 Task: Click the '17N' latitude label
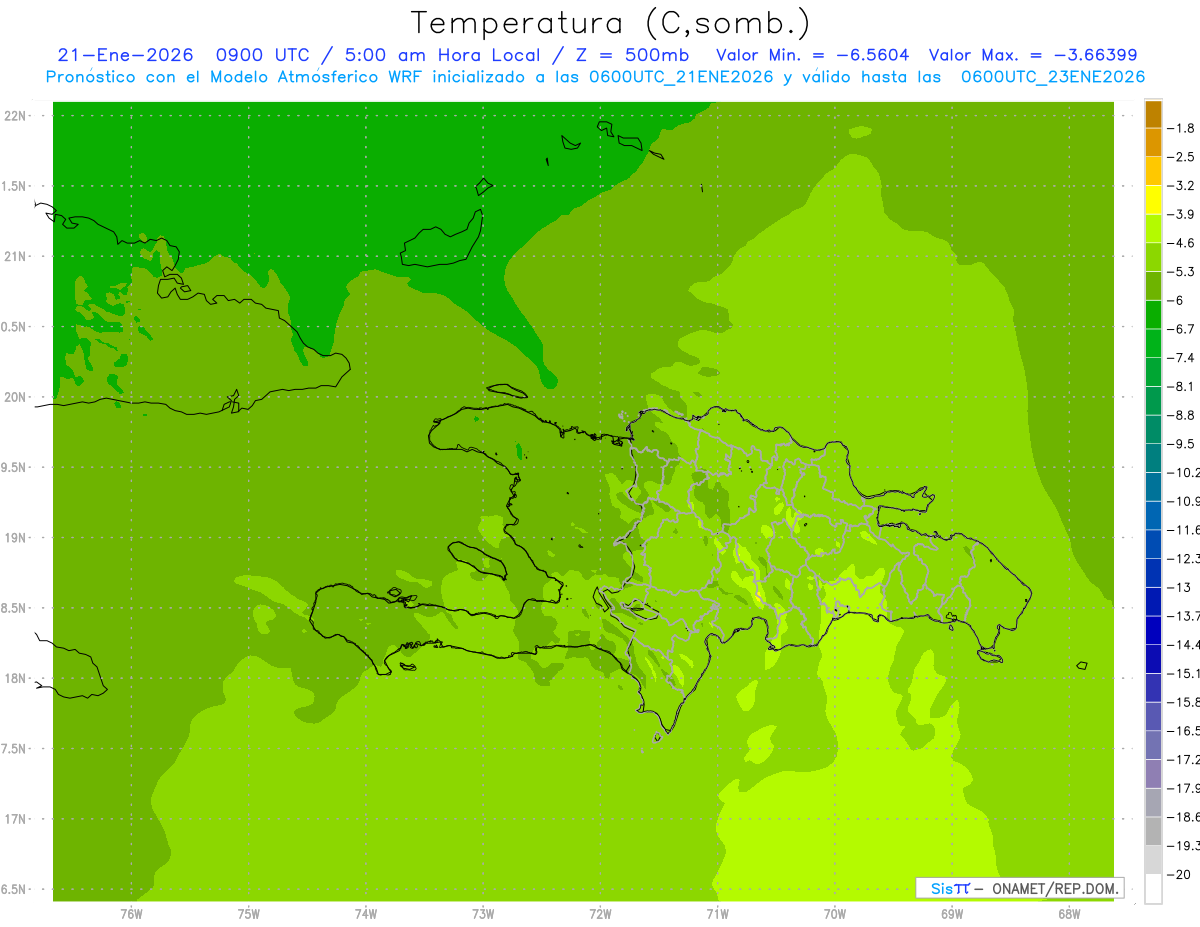[x=14, y=819]
